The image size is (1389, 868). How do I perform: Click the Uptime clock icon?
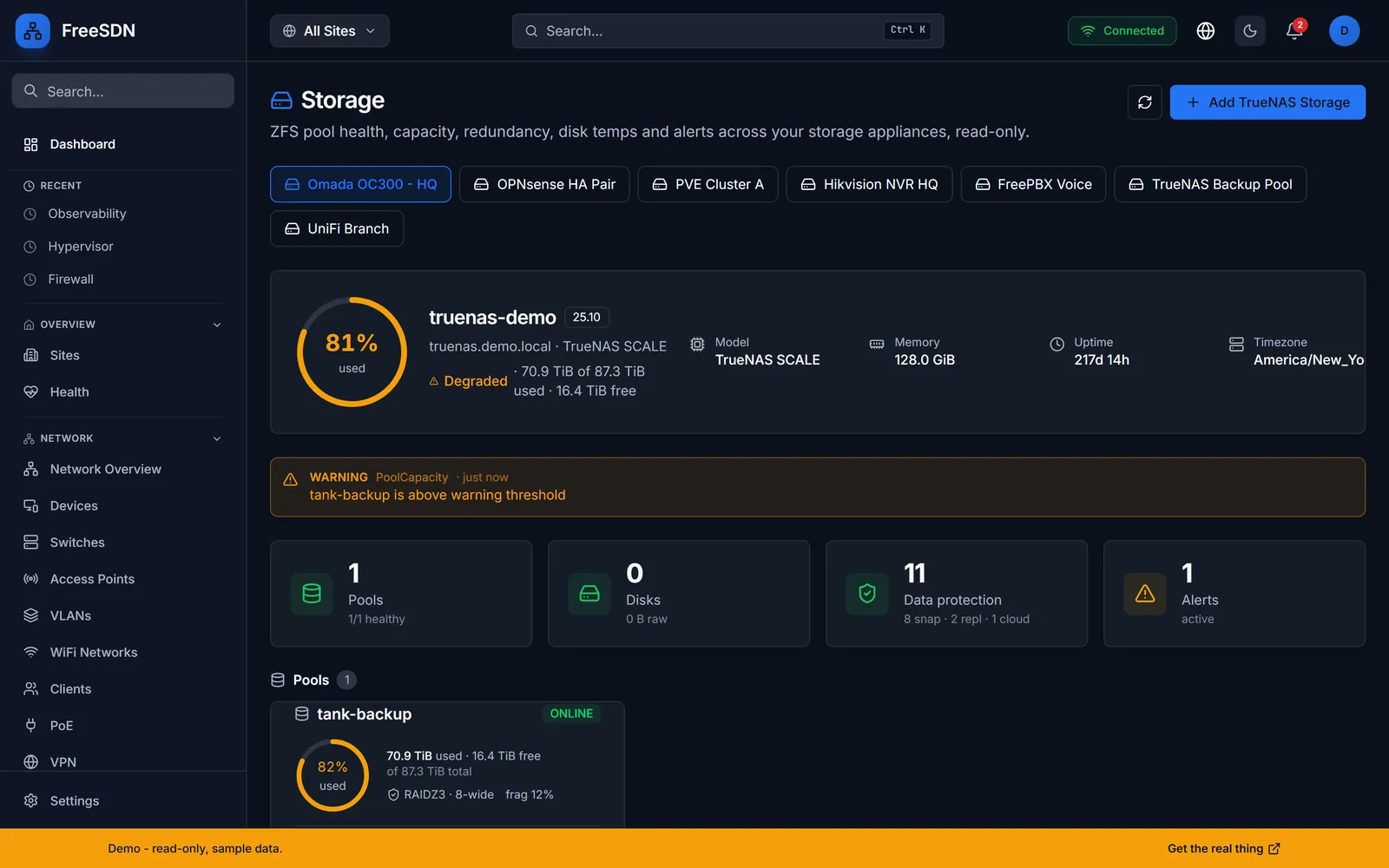tap(1057, 345)
